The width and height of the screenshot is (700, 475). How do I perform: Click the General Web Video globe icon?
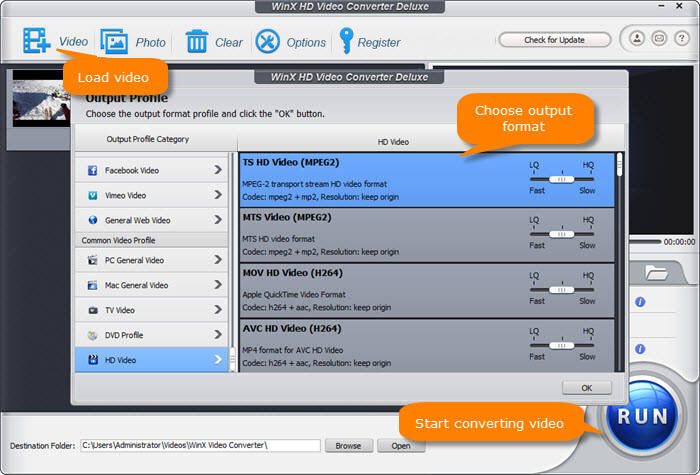click(x=92, y=220)
